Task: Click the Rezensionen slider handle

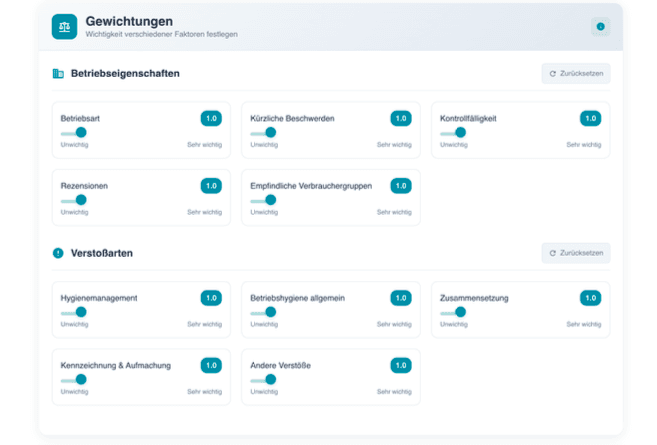Action: pos(81,200)
